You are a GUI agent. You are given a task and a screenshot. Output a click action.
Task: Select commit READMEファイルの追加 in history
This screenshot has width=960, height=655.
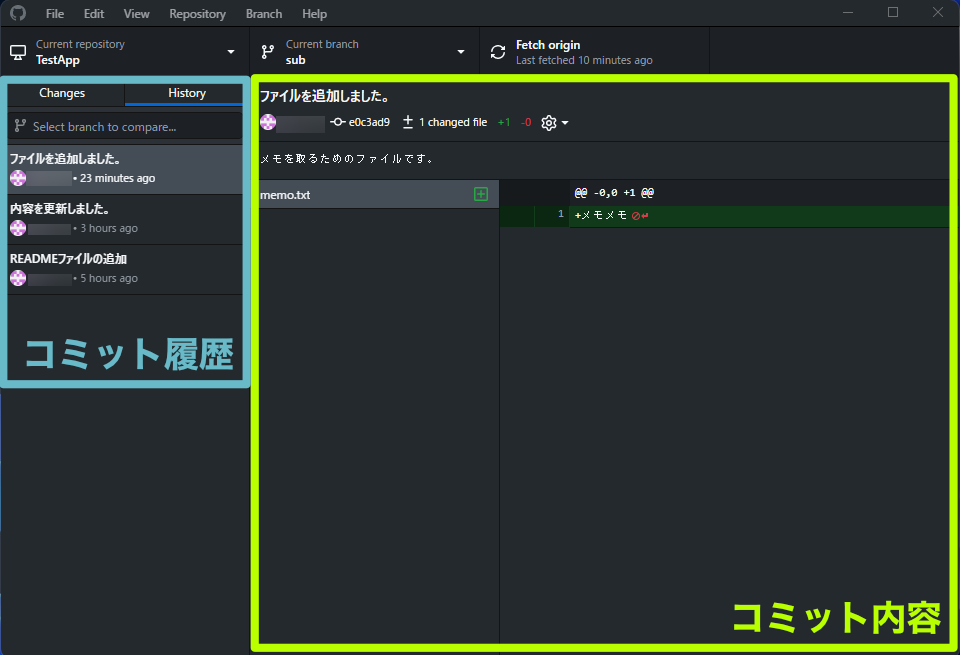click(x=125, y=270)
